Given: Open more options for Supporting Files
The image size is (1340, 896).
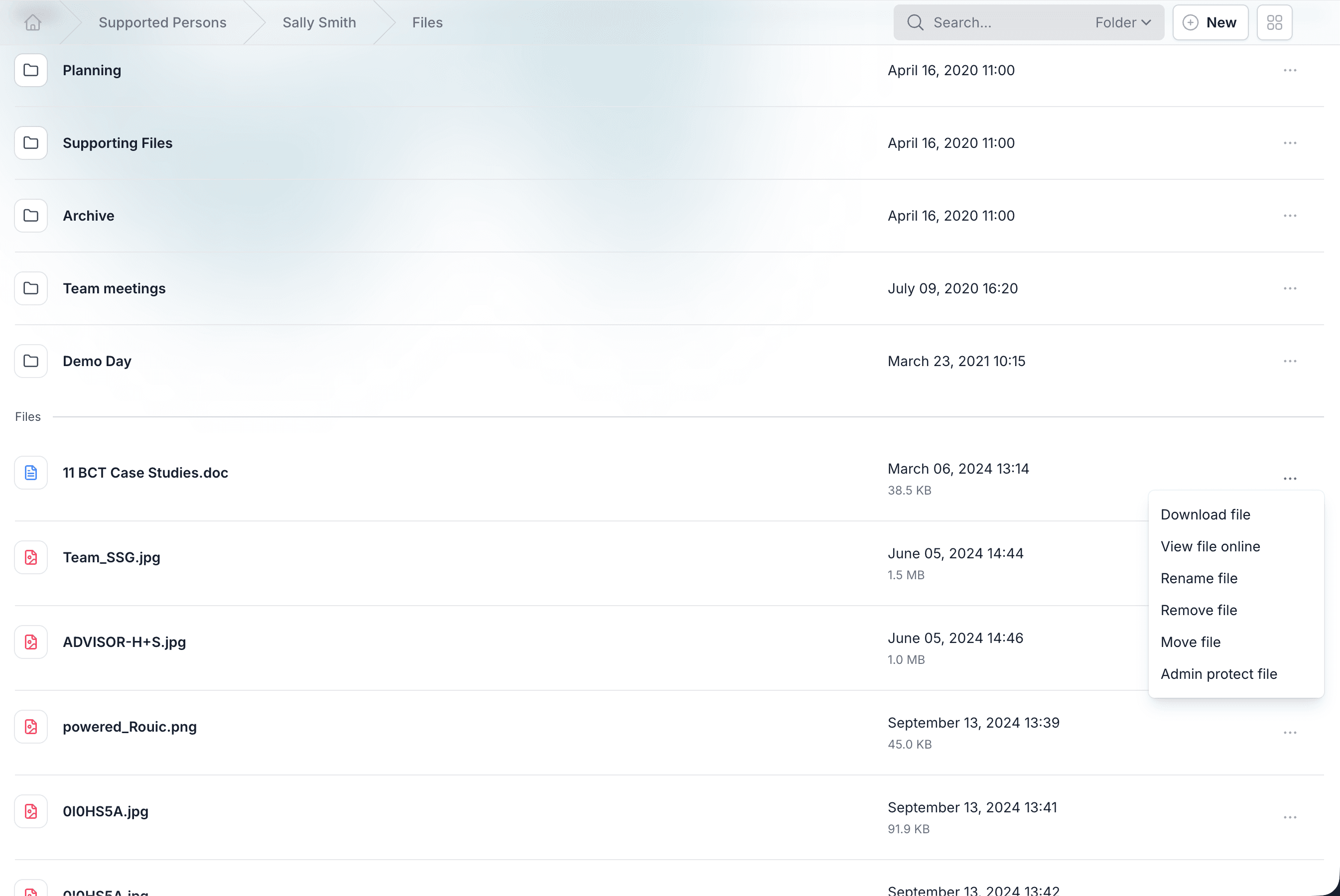Looking at the screenshot, I should [1290, 143].
